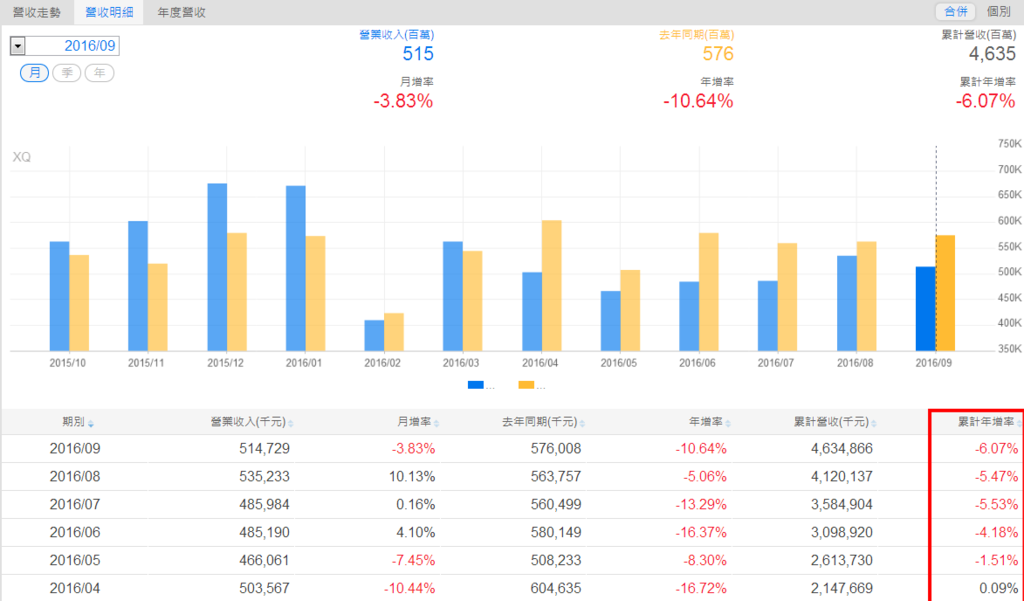This screenshot has width=1024, height=601.
Task: Click the summary 累計年增率 value above chart
Action: pos(985,101)
